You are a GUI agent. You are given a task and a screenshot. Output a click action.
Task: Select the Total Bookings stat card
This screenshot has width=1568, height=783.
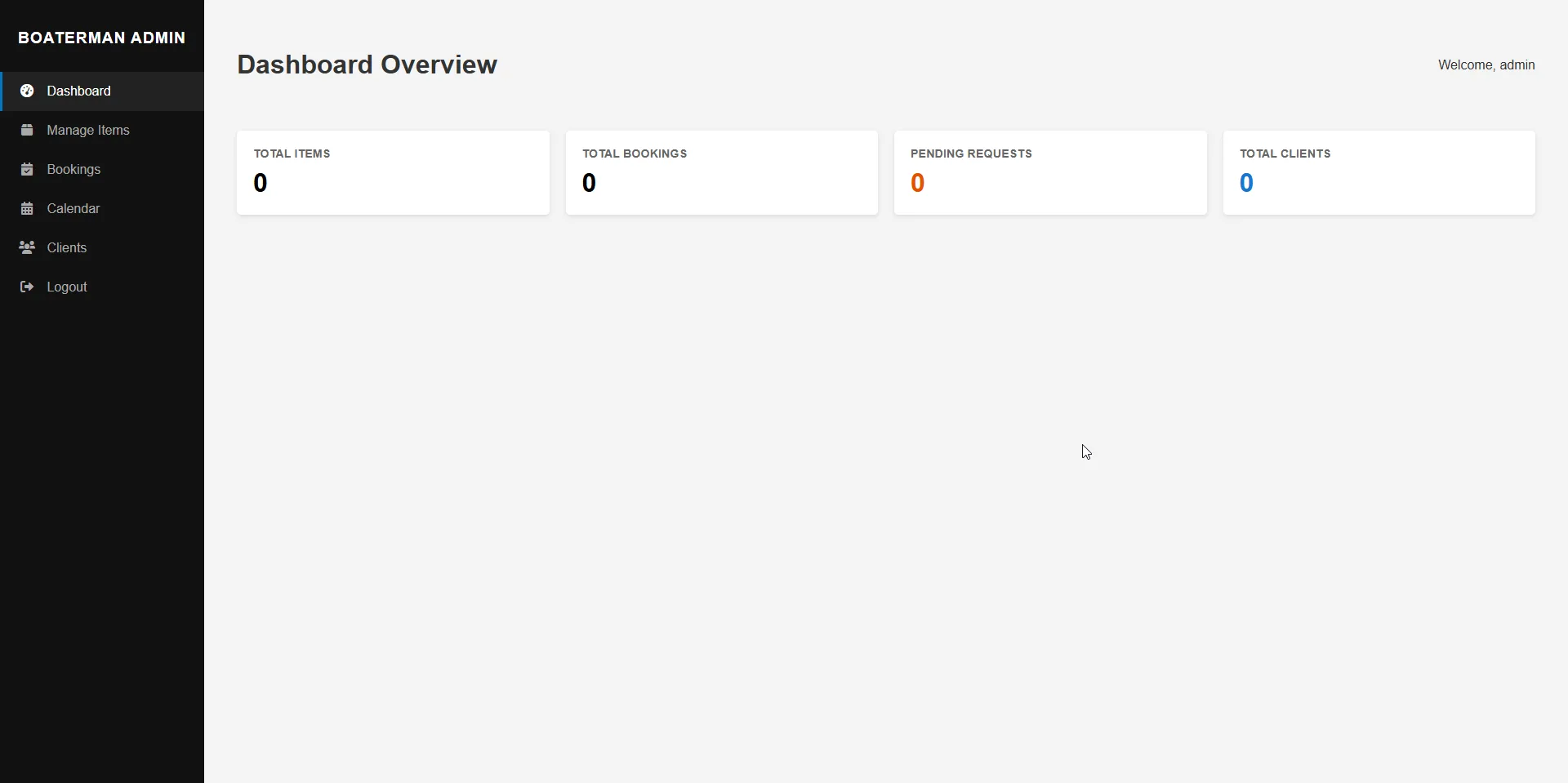tap(721, 172)
